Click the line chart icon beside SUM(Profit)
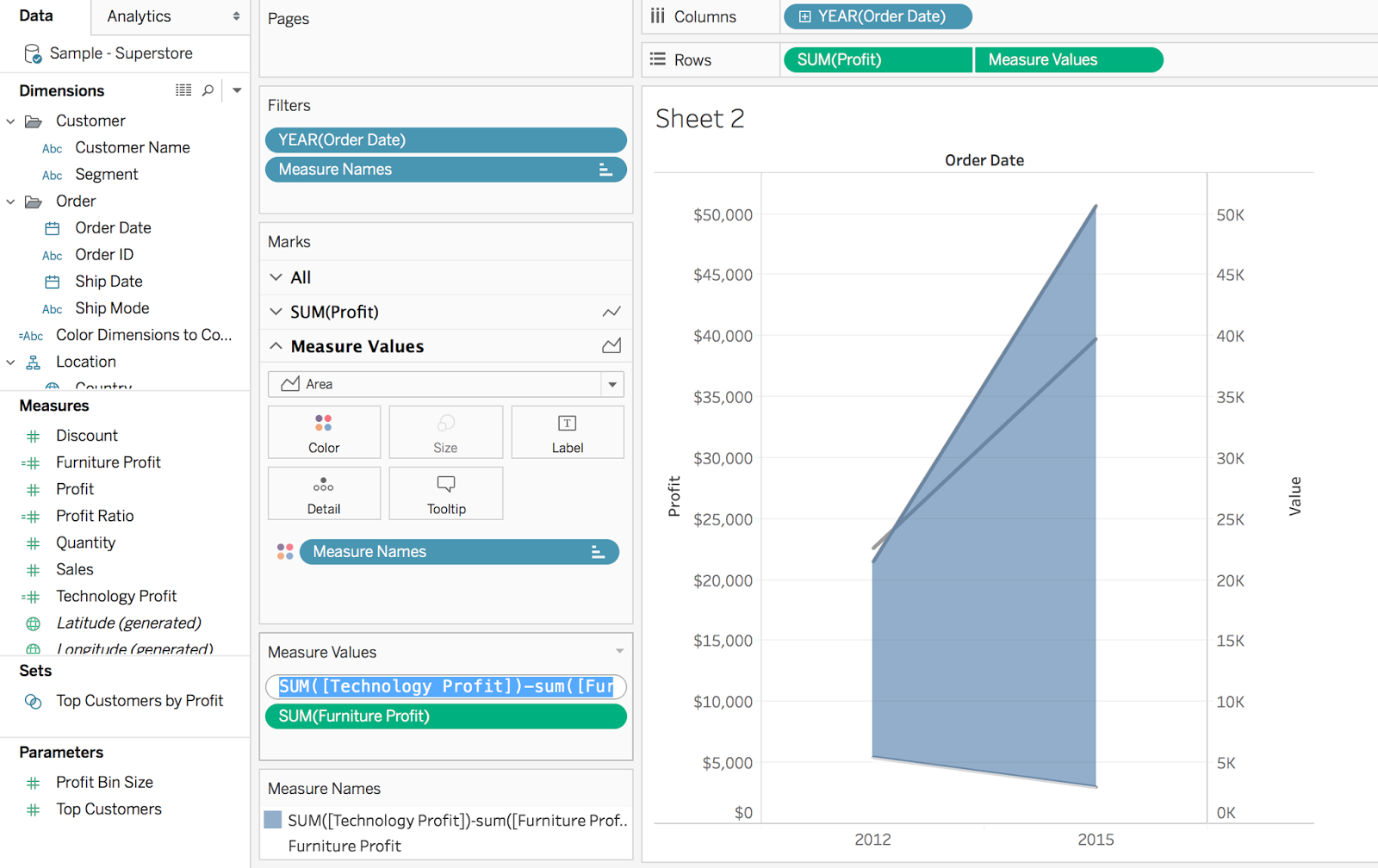 (x=611, y=312)
